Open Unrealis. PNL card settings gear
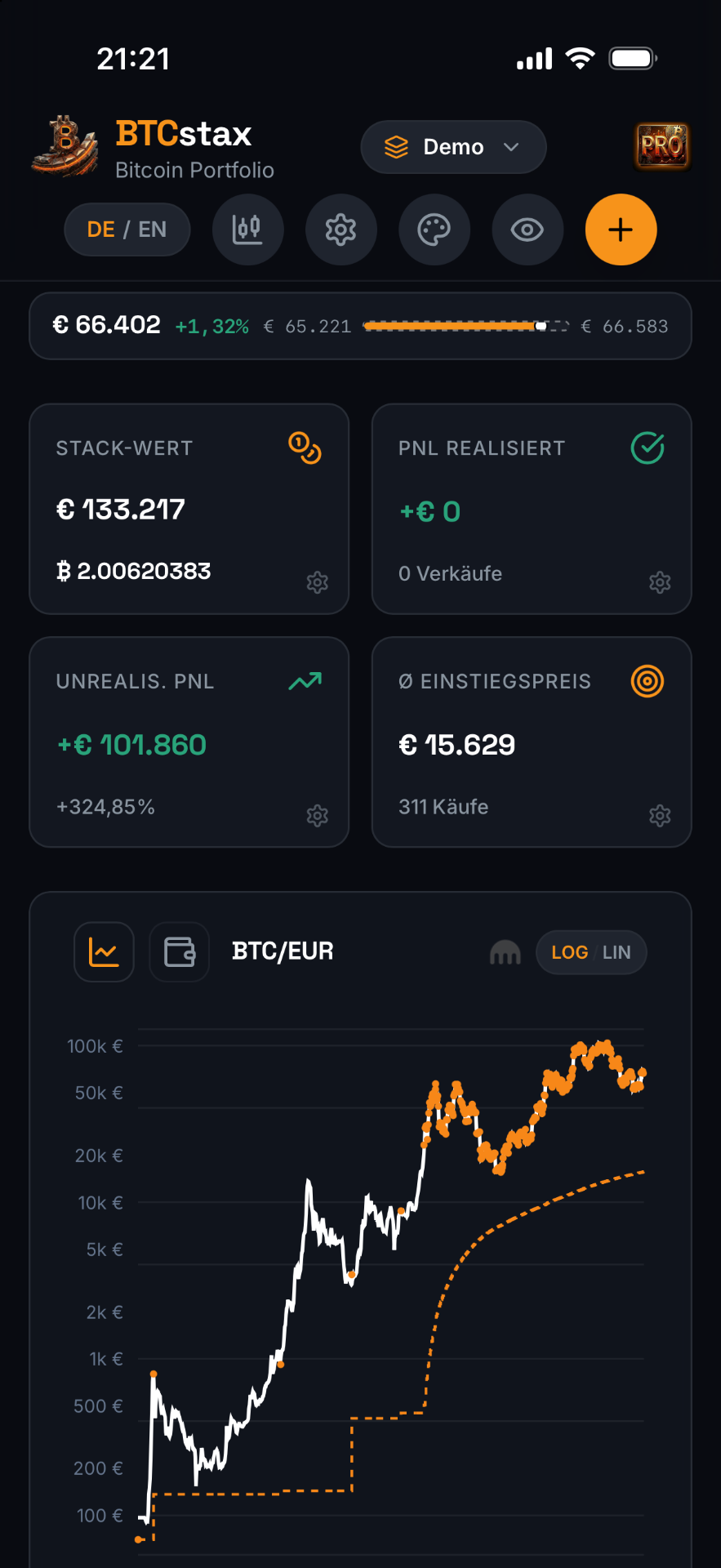Image resolution: width=721 pixels, height=1568 pixels. tap(317, 816)
